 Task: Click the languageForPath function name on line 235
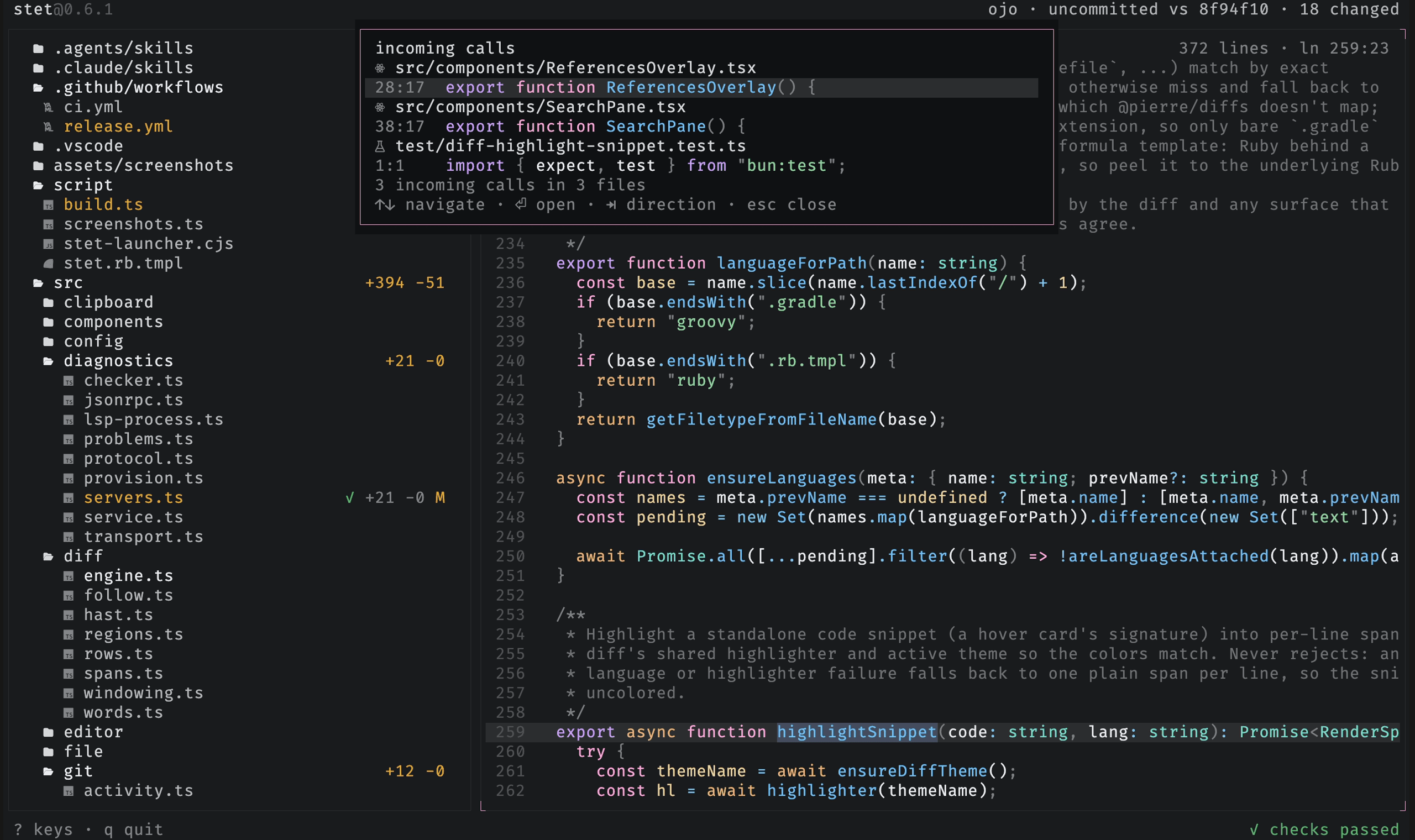tap(792, 263)
